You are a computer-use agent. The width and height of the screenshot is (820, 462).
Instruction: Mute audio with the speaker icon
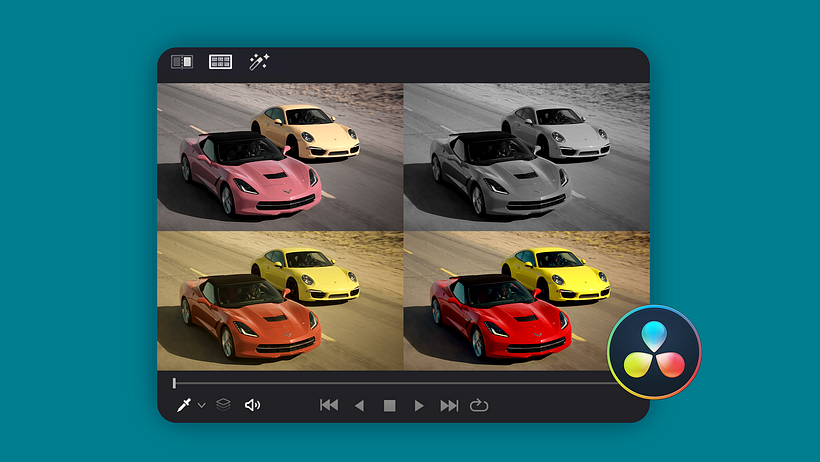click(x=252, y=405)
